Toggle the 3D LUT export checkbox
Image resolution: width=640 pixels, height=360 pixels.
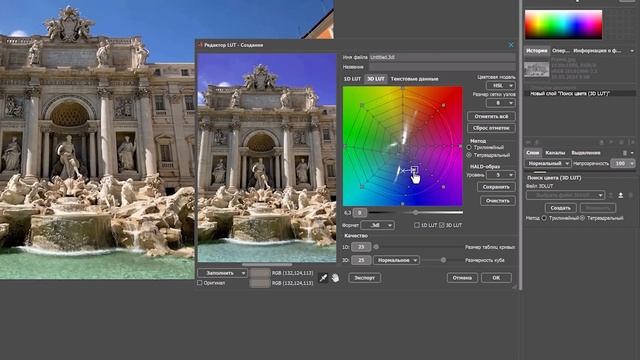click(442, 225)
